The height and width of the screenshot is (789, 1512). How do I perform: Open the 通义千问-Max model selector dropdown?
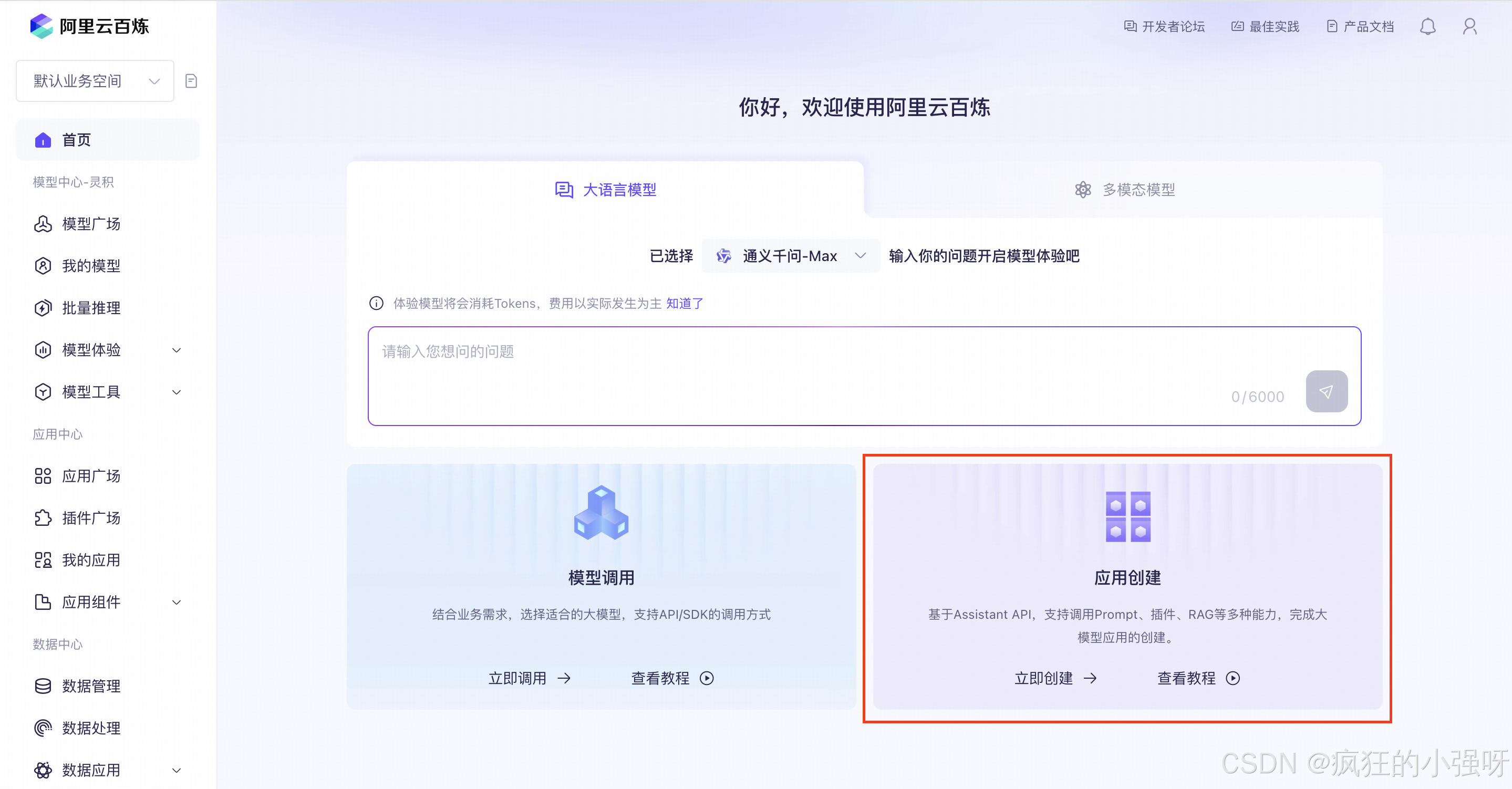pos(790,256)
